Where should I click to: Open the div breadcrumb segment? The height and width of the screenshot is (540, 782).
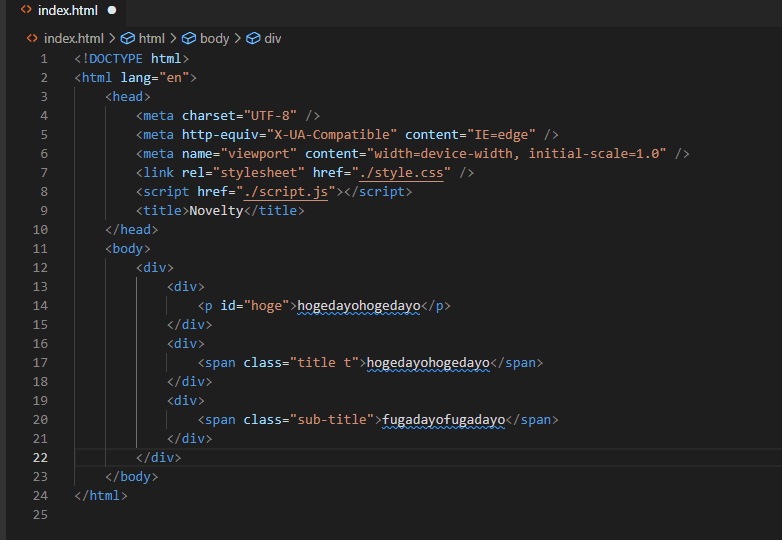pos(273,38)
